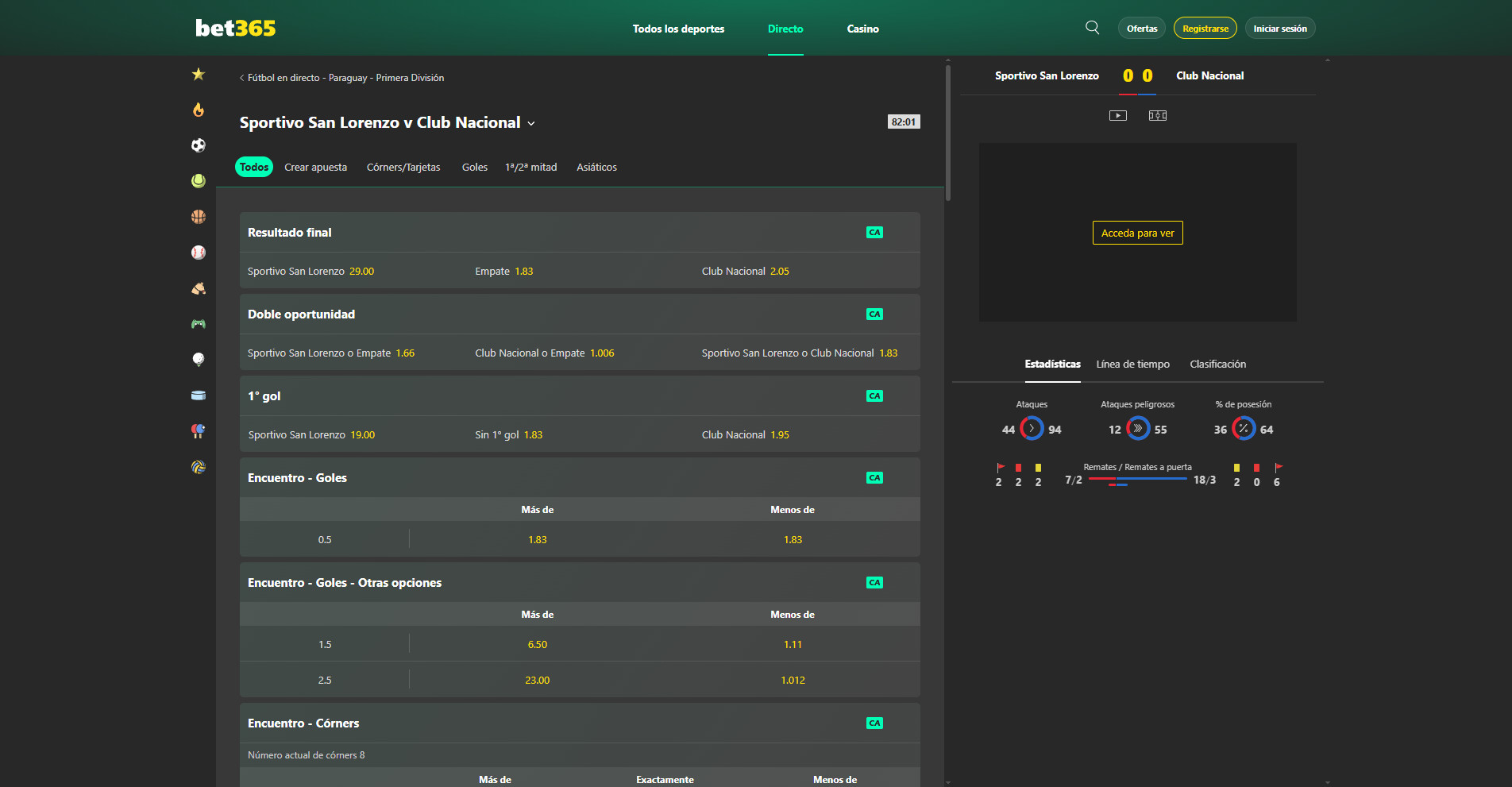Open the search magnifier in the header
This screenshot has height=787, width=1512.
point(1093,28)
